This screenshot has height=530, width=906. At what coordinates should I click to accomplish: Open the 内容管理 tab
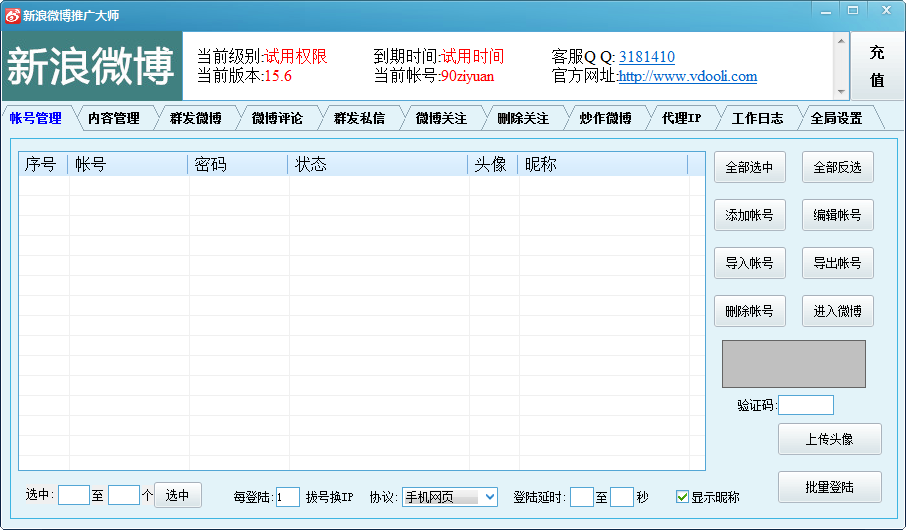pyautogui.click(x=114, y=118)
